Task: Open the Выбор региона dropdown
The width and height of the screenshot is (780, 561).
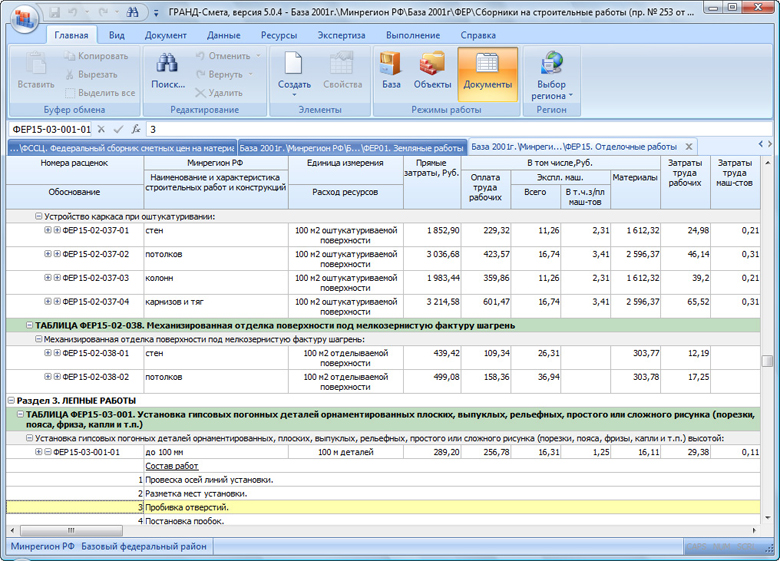Action: tap(551, 76)
